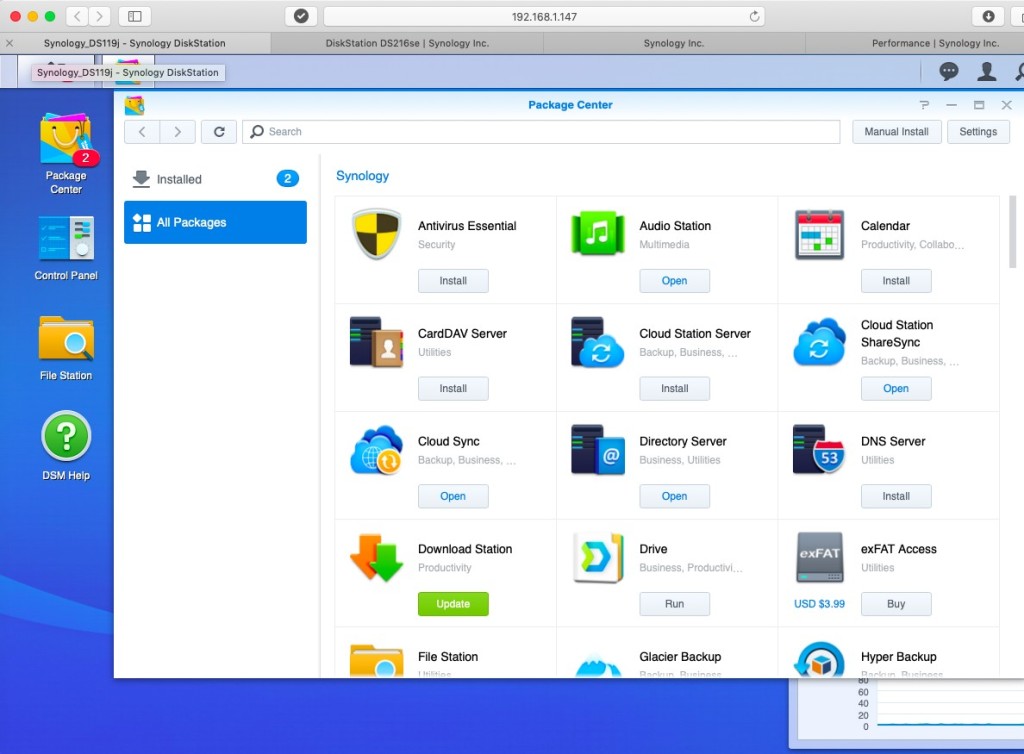Click the Manual Install button

click(896, 131)
